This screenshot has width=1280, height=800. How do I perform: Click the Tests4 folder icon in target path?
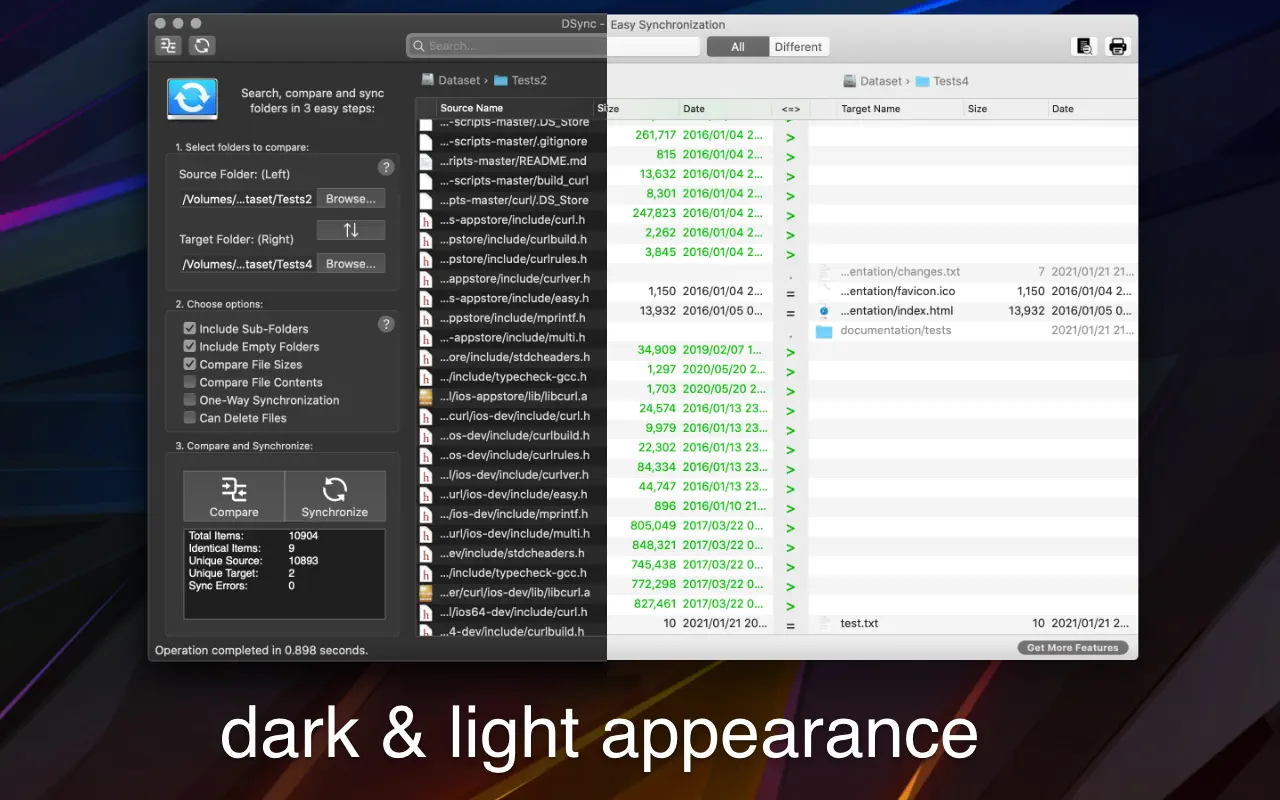coord(923,81)
